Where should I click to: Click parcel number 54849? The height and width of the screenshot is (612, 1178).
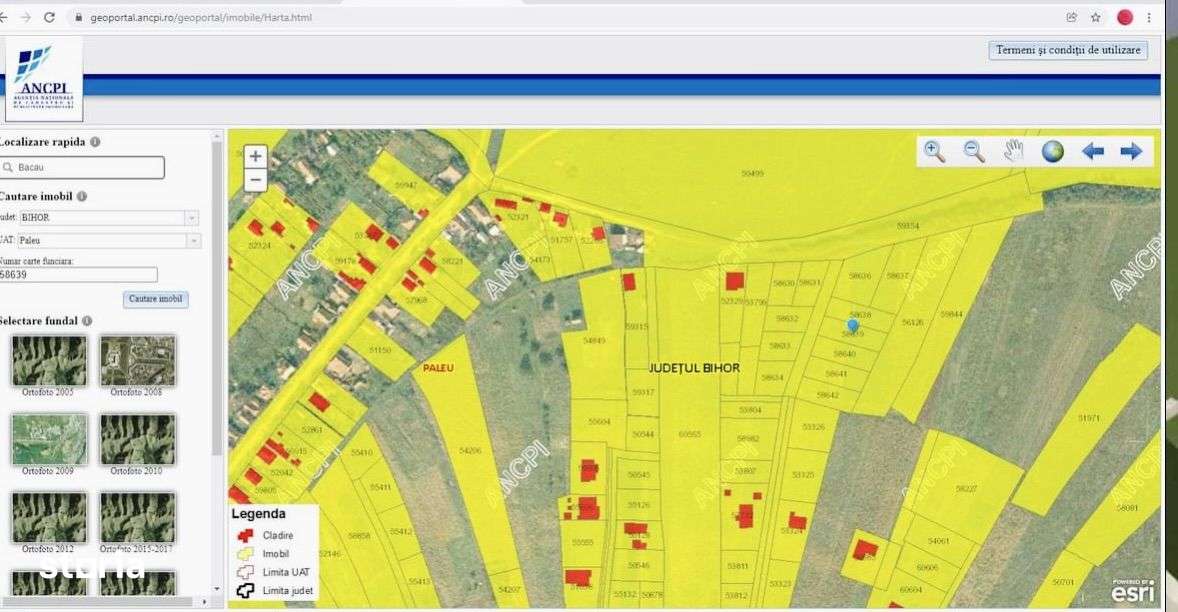(594, 341)
